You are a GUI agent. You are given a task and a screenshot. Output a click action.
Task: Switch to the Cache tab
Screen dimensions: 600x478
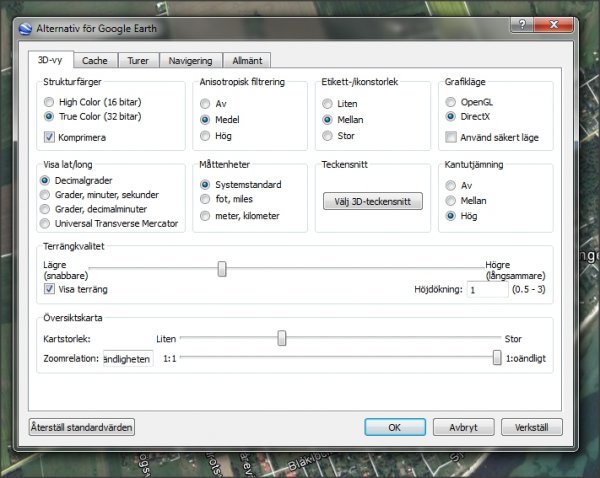tap(95, 60)
